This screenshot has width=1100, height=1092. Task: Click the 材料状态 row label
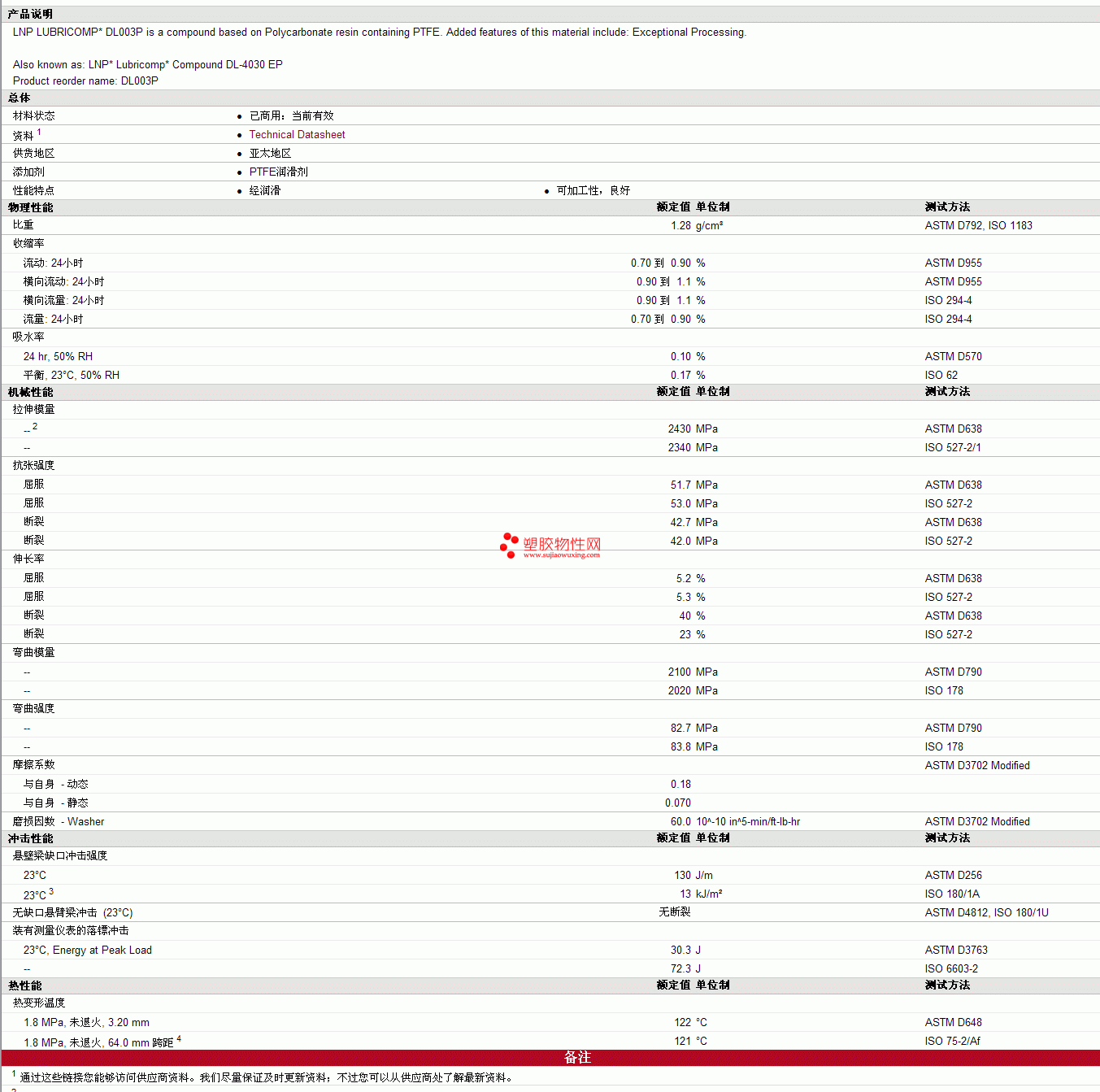tap(33, 116)
